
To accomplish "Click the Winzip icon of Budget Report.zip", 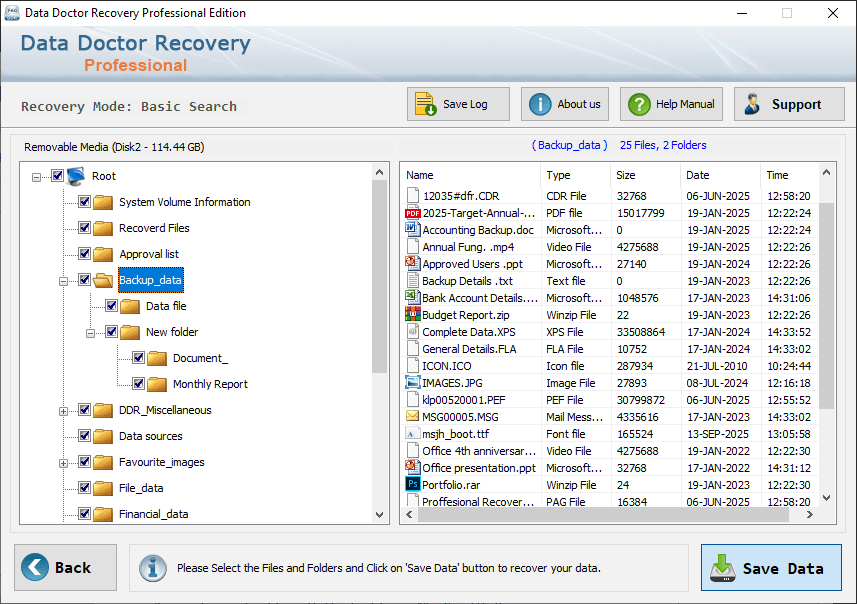I will (412, 314).
